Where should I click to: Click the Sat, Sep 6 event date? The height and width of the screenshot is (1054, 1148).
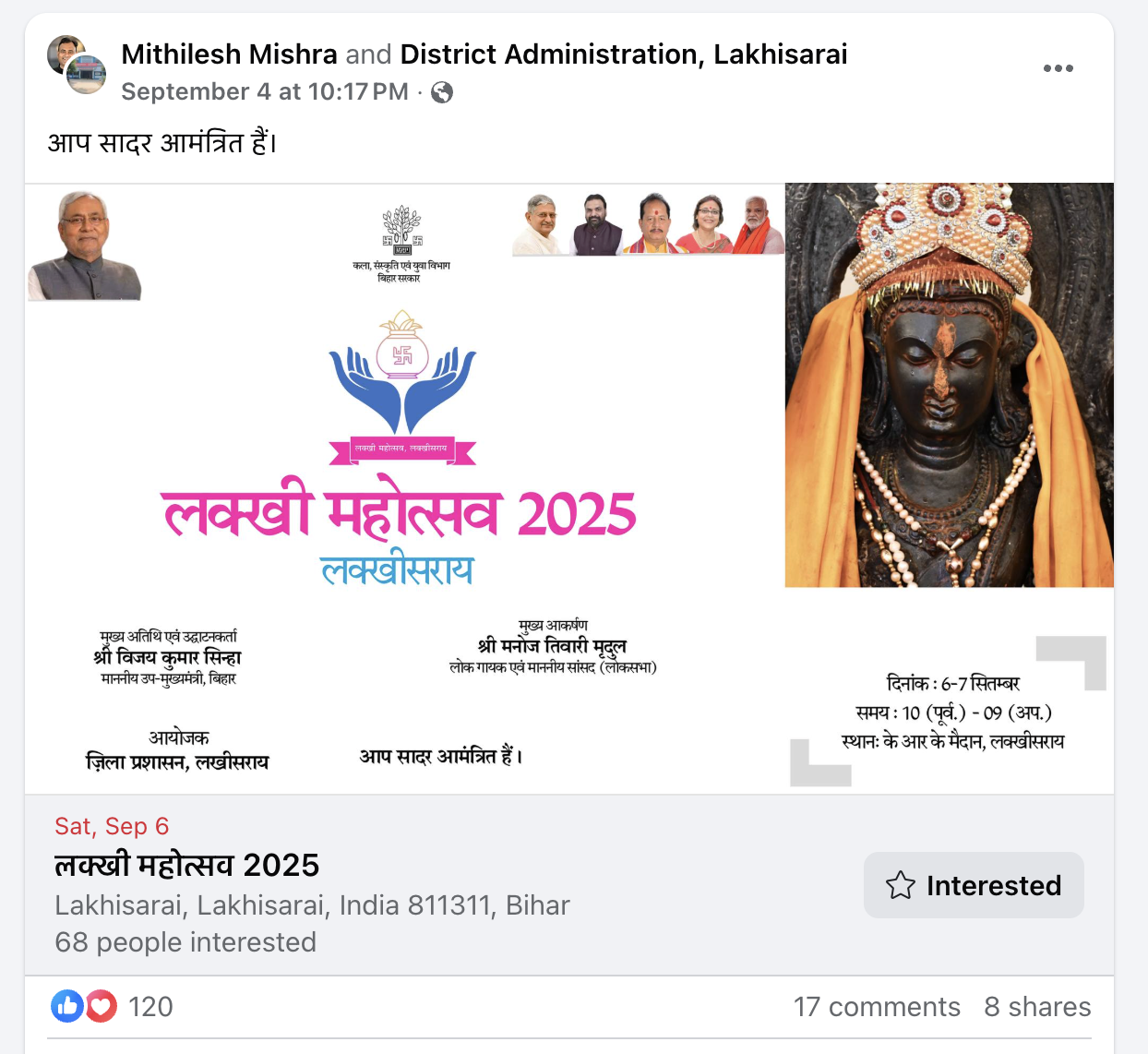coord(112,826)
